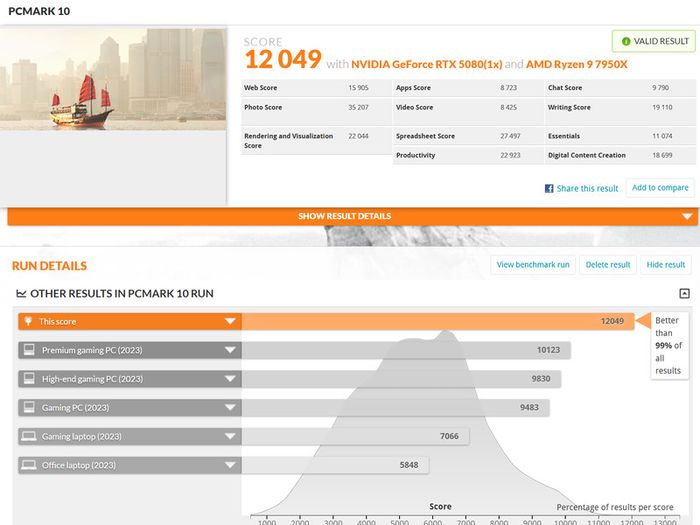The height and width of the screenshot is (525, 700).
Task: Click the laptop icon for Gaming laptop (2023)
Action: (29, 436)
